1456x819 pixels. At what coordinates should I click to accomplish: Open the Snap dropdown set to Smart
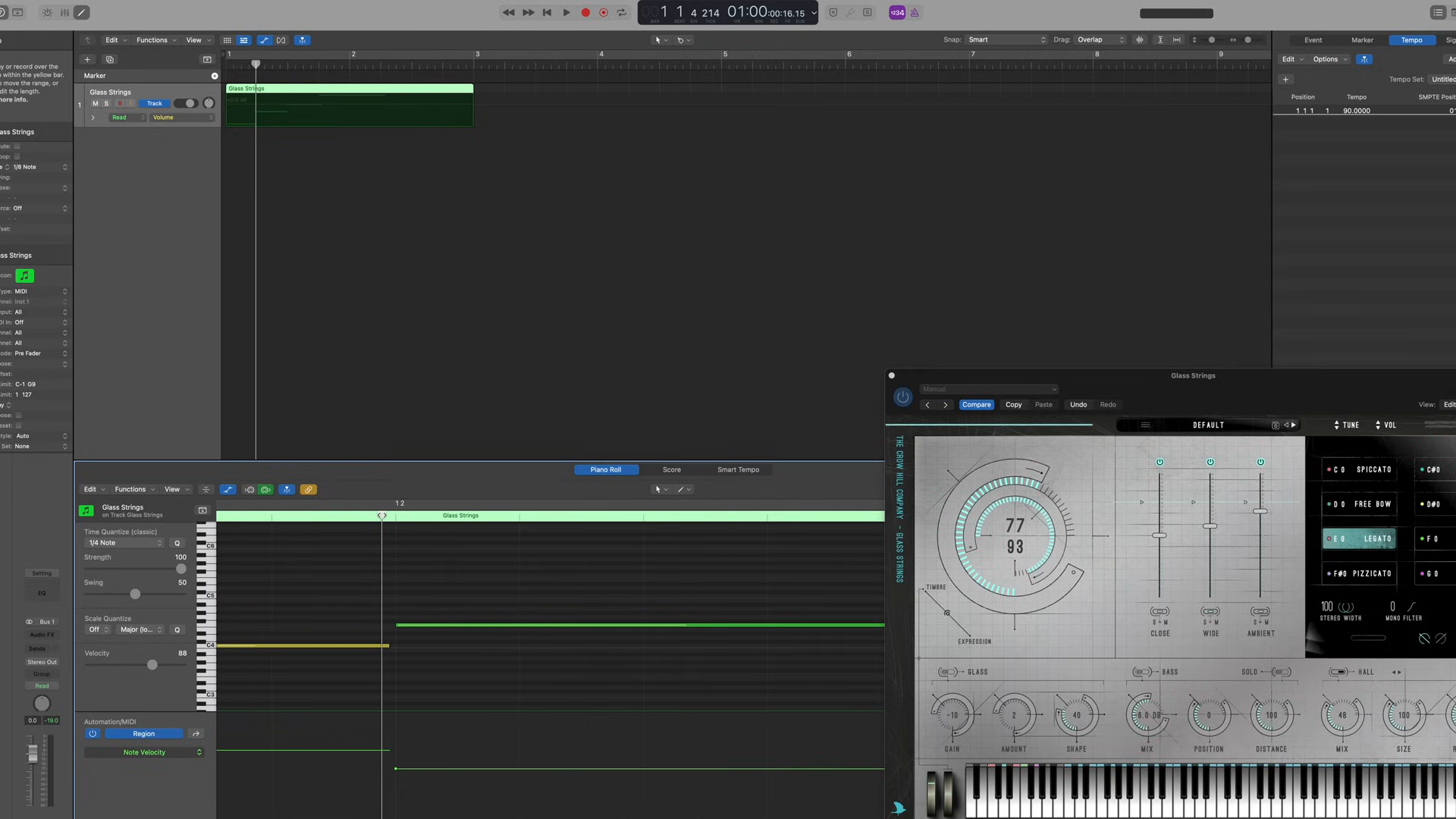click(1006, 39)
